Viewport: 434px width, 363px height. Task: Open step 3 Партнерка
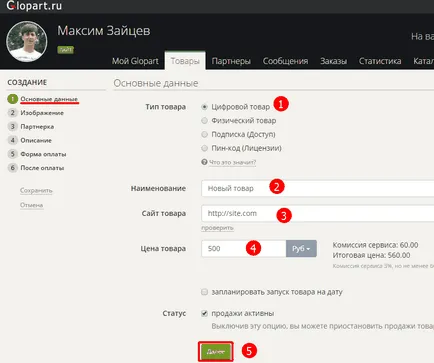[x=37, y=127]
